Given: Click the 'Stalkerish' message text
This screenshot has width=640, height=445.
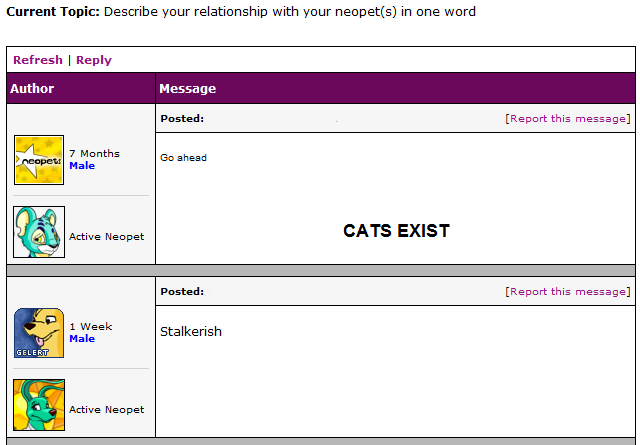Looking at the screenshot, I should coord(191,331).
